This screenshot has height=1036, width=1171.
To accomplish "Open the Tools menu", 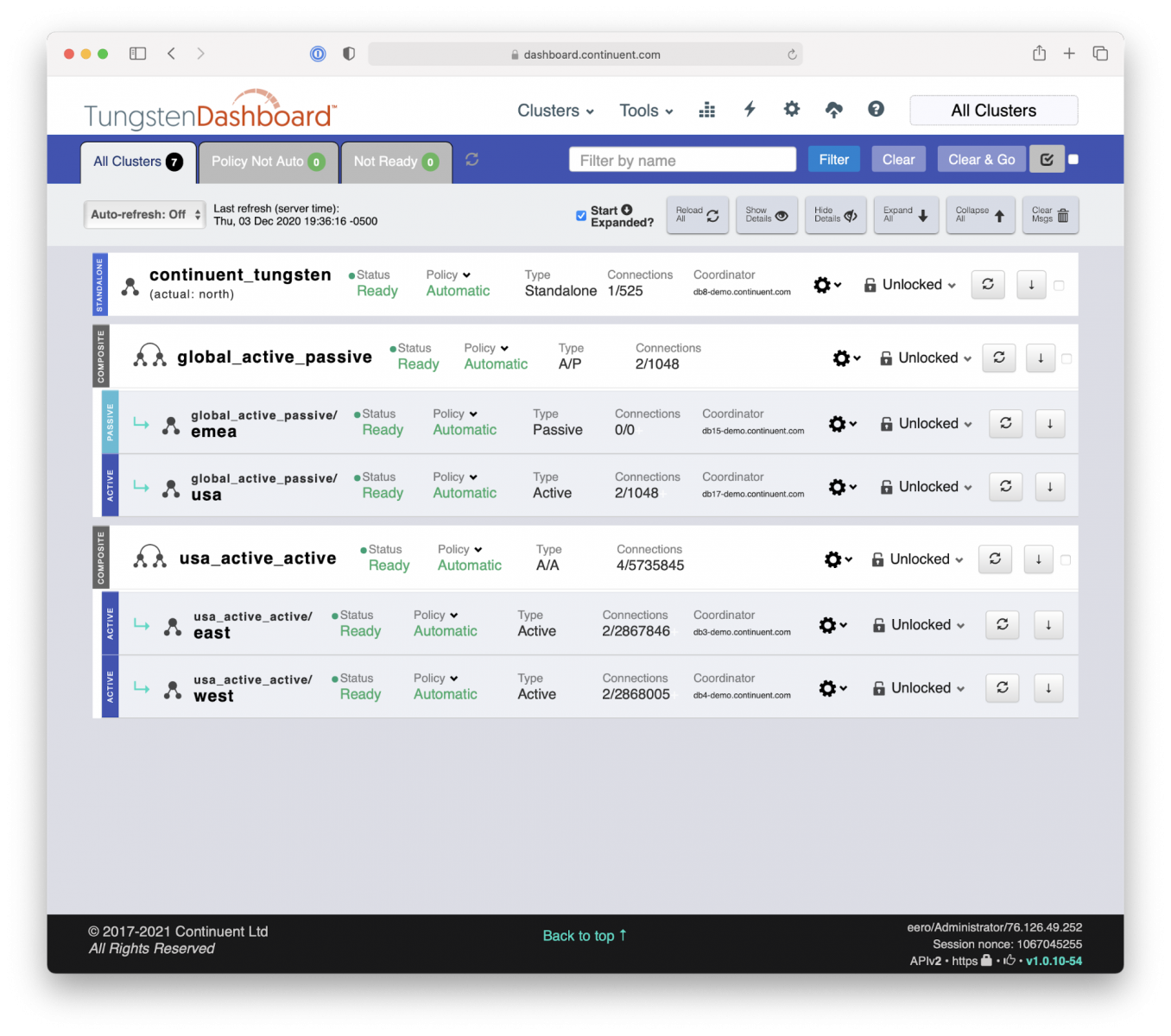I will [646, 111].
